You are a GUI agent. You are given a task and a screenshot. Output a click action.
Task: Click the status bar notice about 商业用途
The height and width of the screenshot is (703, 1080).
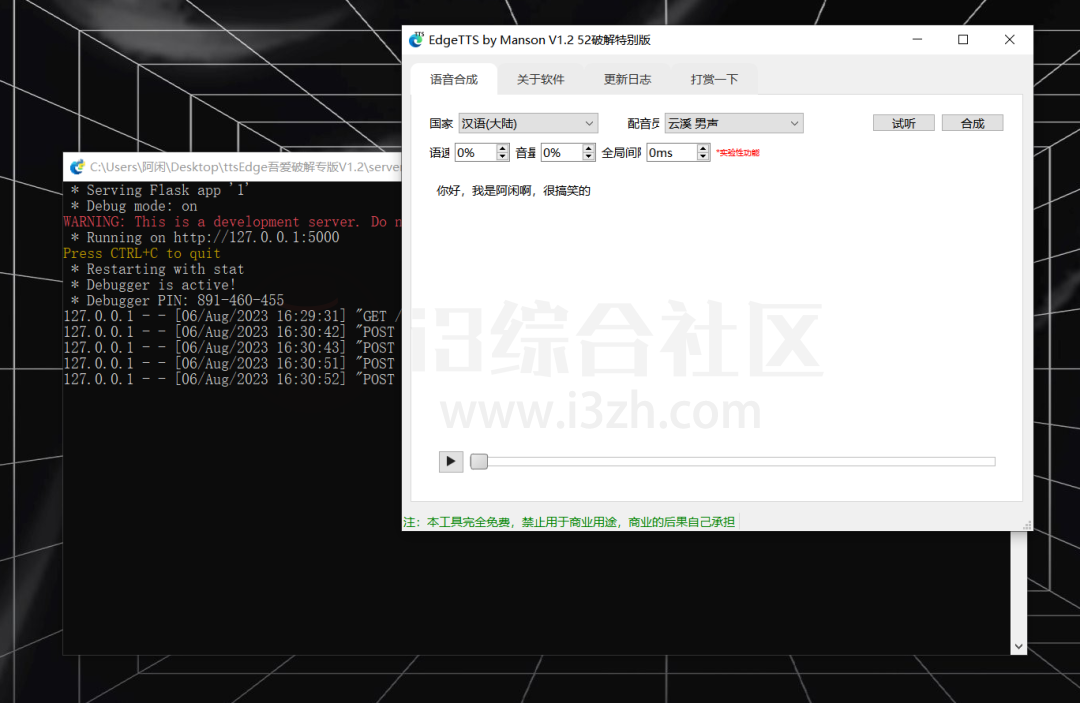coord(569,522)
